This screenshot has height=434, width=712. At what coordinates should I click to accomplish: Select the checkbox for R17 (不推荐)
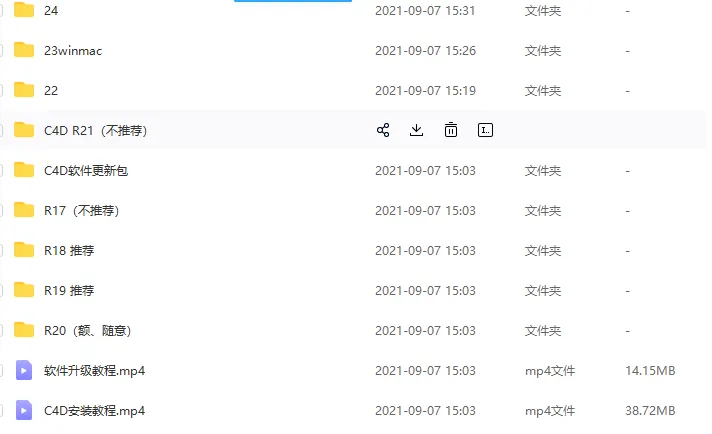click(1, 210)
